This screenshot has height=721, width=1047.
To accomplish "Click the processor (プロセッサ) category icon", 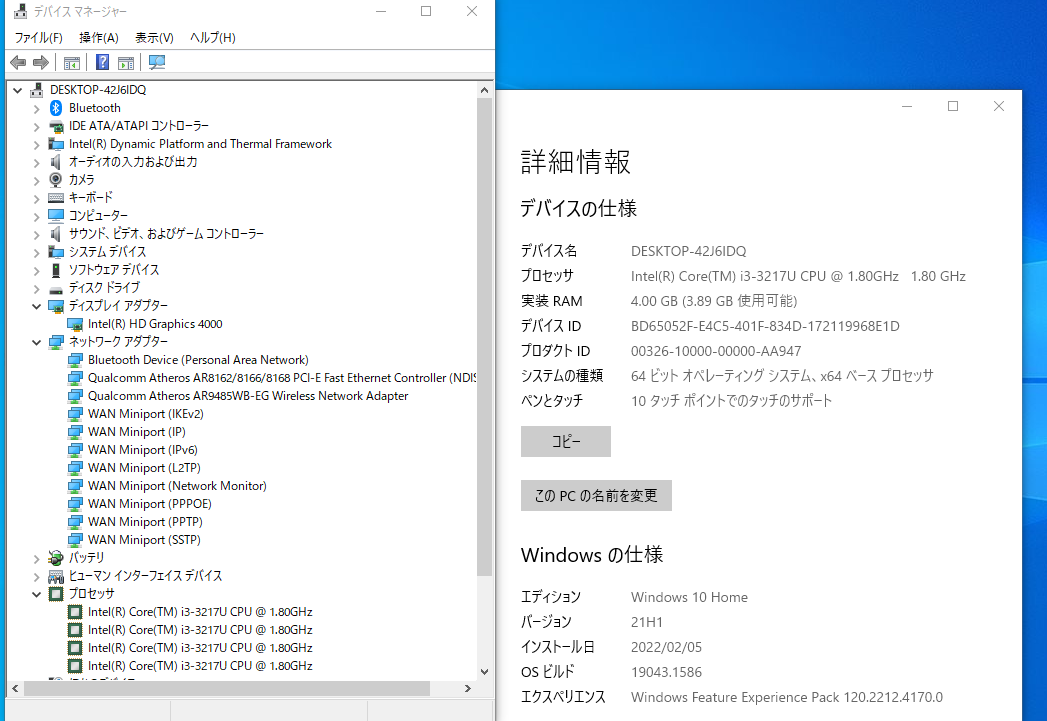I will click(x=56, y=593).
